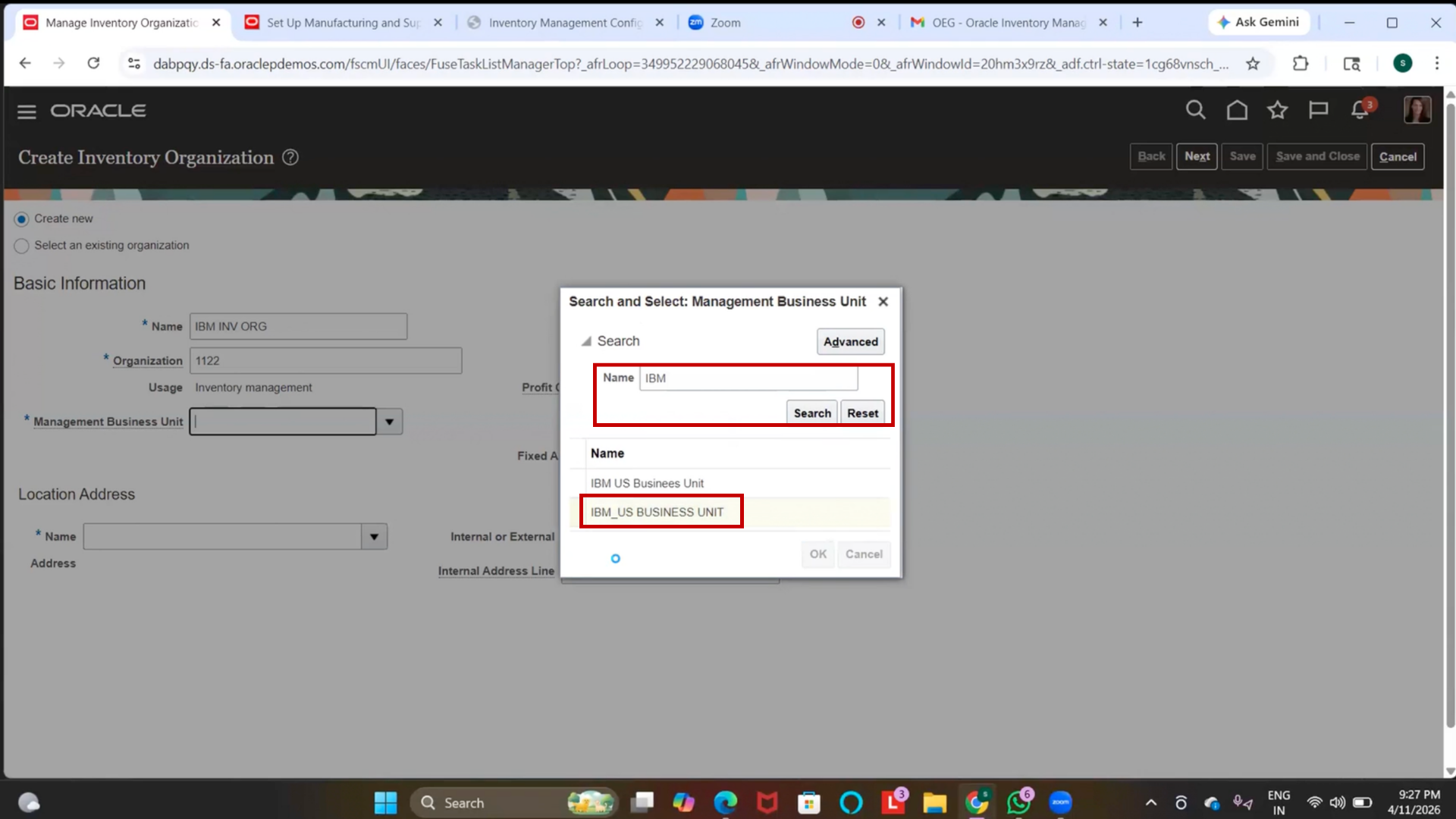Open the user profile avatar menu
This screenshot has width=1456, height=819.
[x=1417, y=111]
